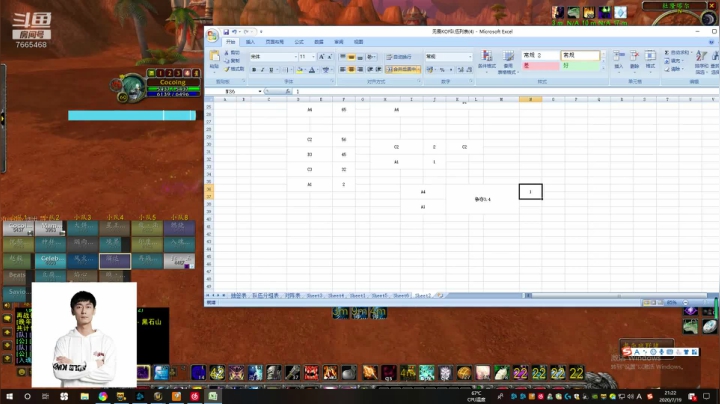Apply the yellow fill color bucket
Screen dimensions: 720x404
[299, 70]
